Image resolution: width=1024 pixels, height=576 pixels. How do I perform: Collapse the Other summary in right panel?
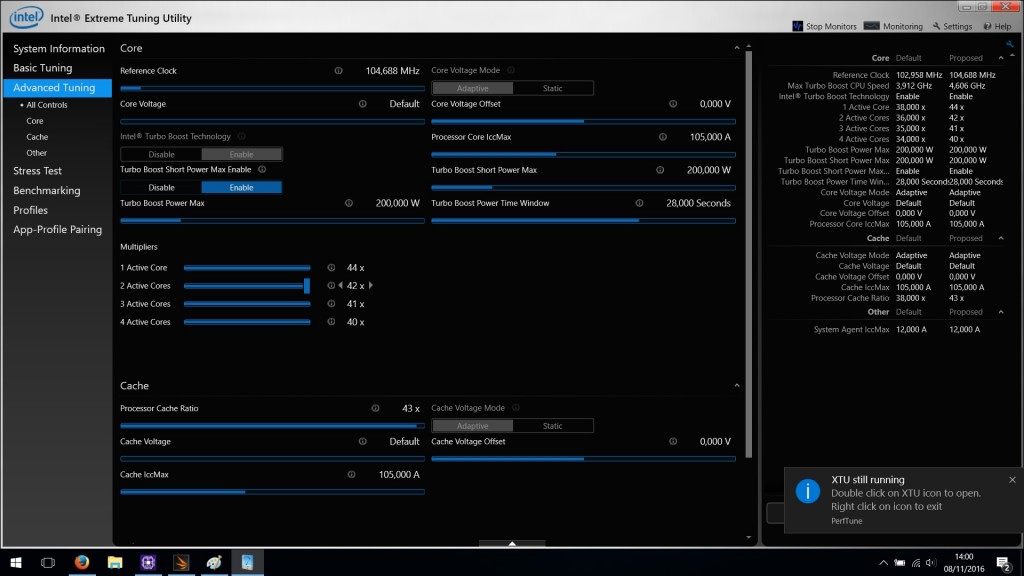point(1000,312)
